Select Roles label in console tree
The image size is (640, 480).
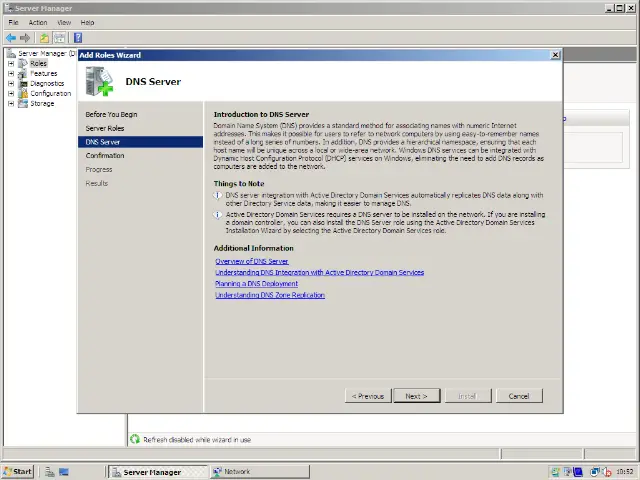pos(38,63)
